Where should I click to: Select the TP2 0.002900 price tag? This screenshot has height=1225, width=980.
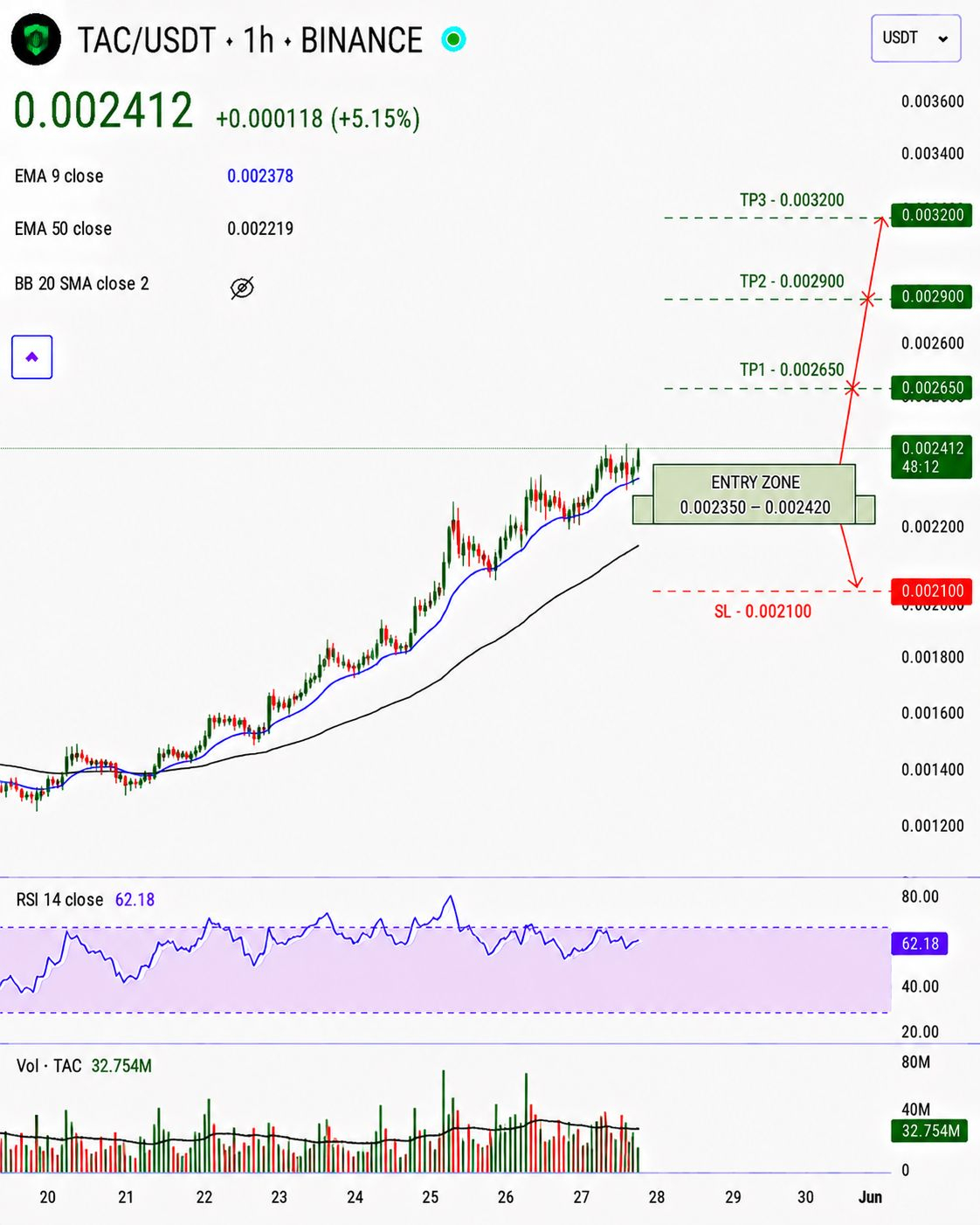point(932,296)
